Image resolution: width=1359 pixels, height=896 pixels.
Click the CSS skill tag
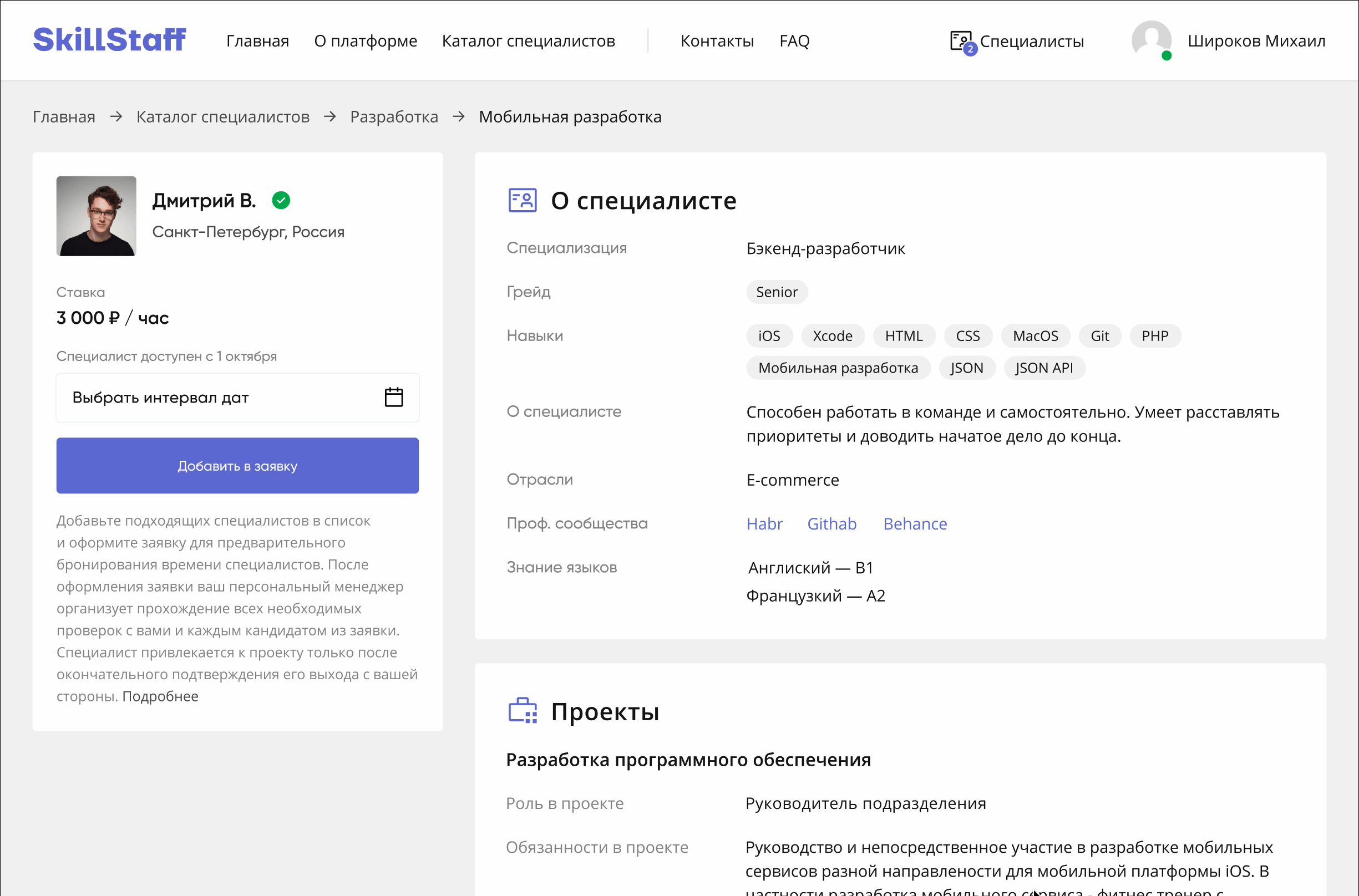coord(967,336)
